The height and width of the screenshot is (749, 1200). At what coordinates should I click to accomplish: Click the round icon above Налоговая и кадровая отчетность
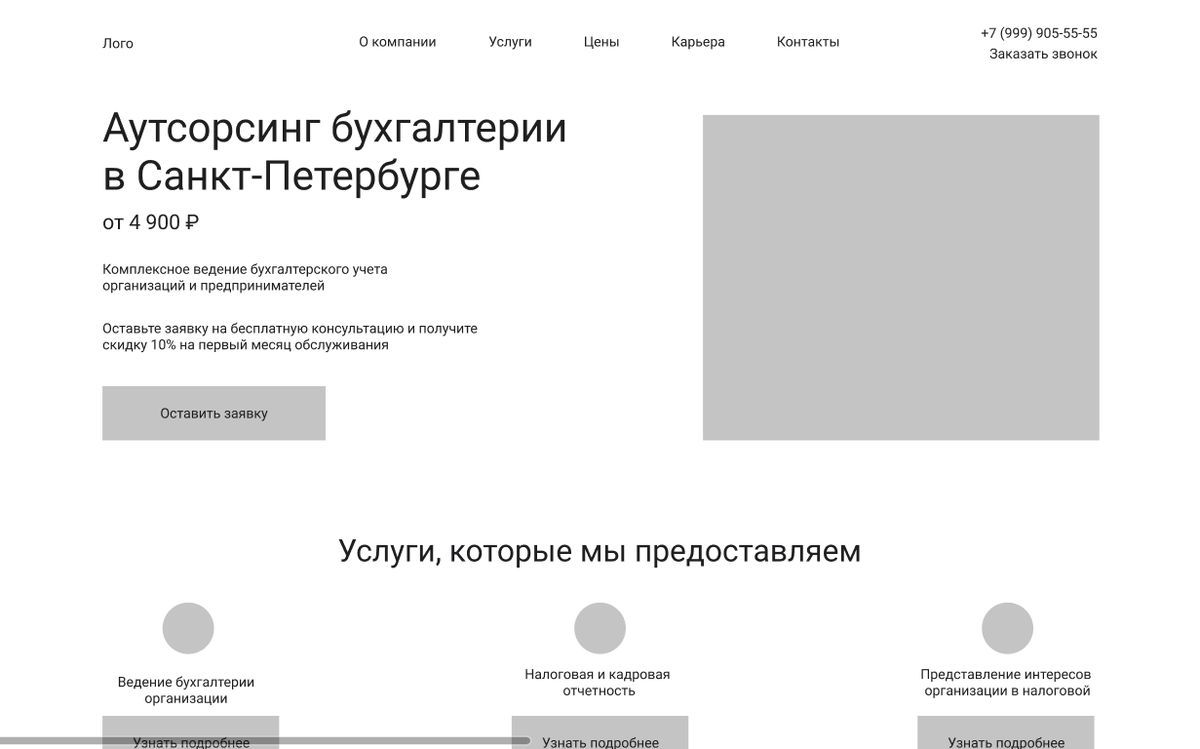click(x=600, y=628)
